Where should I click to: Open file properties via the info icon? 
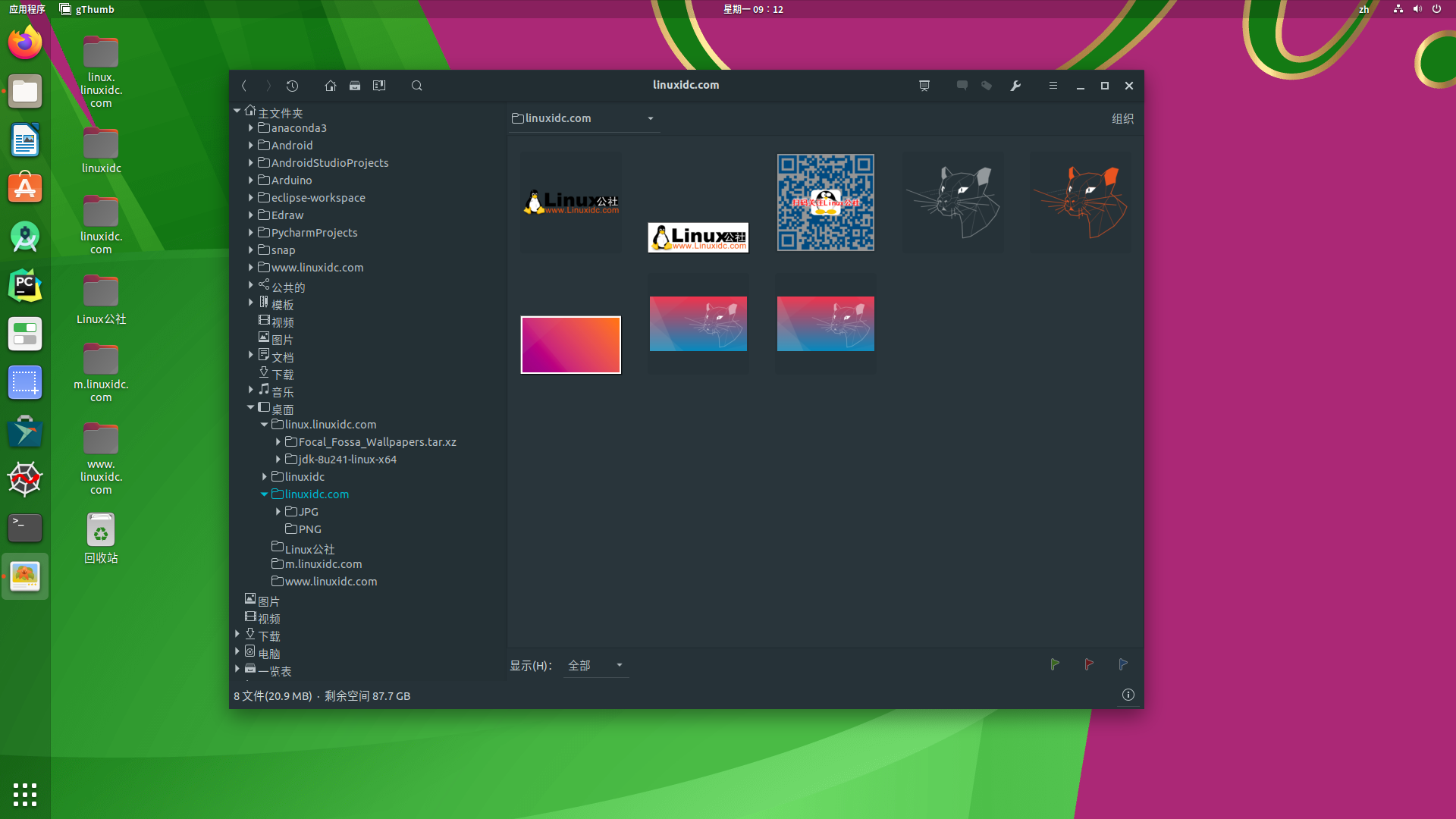[1128, 695]
